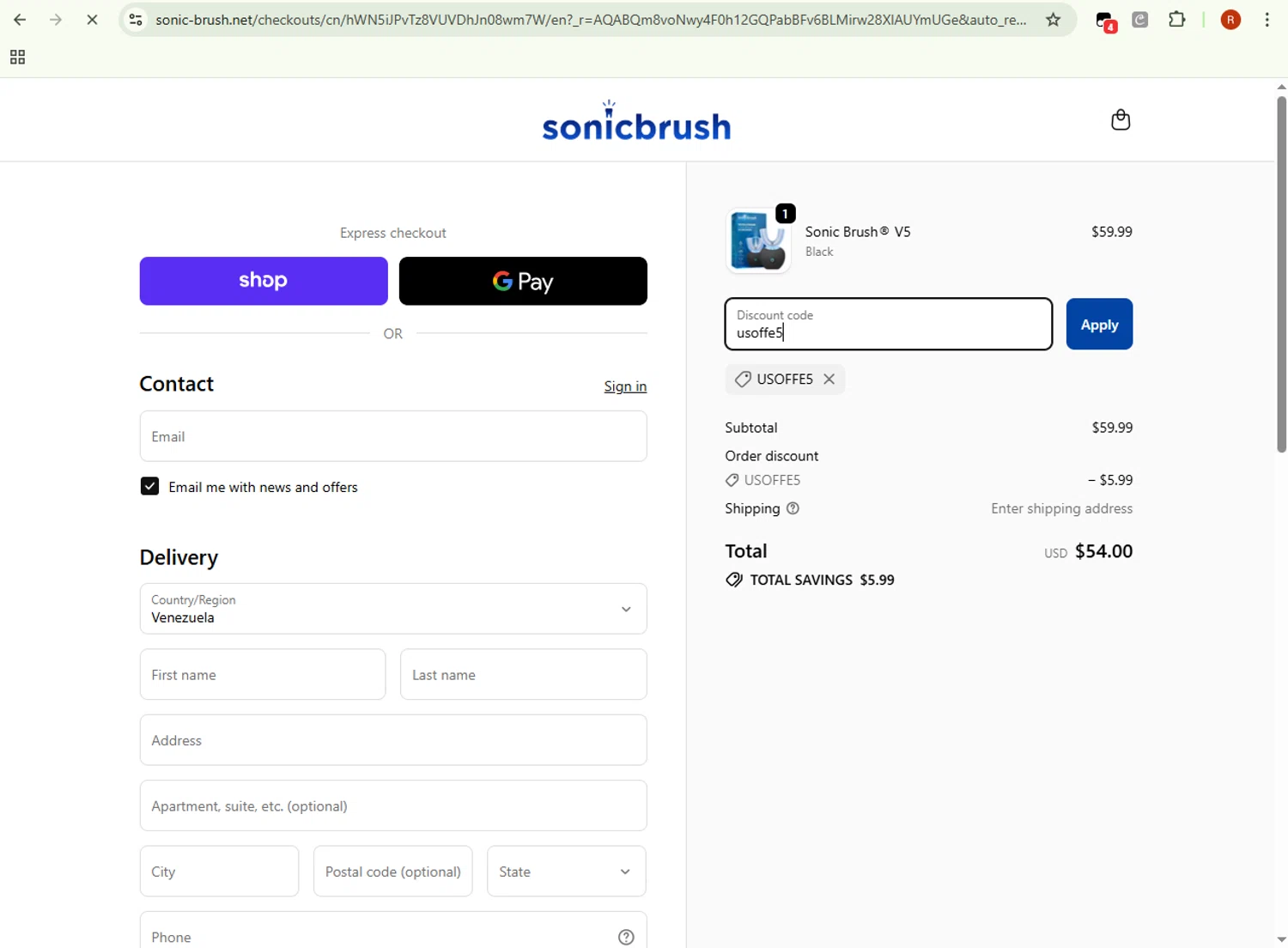Click the '– $5.99' discount amount

tap(1110, 480)
